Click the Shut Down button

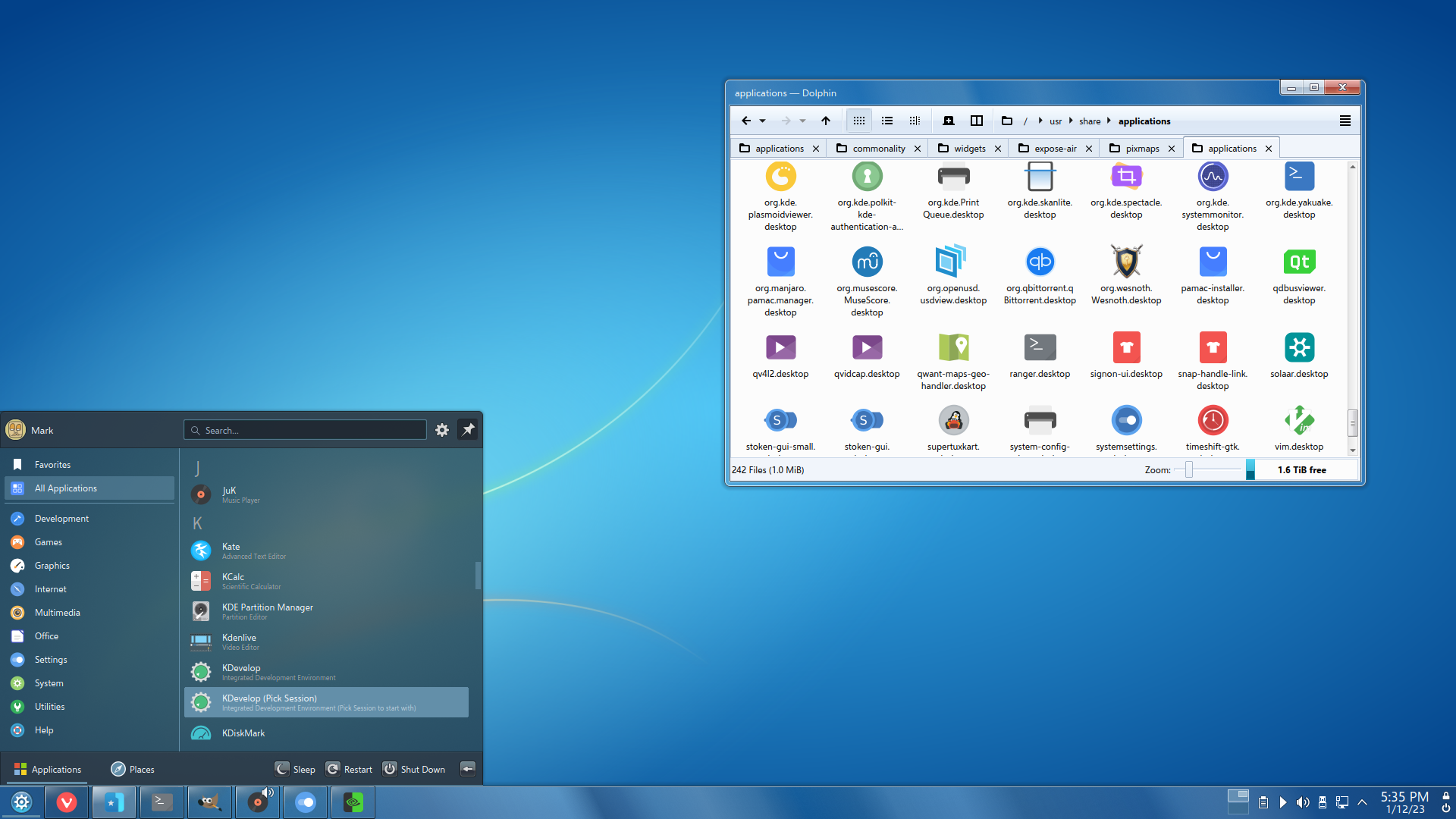(414, 769)
